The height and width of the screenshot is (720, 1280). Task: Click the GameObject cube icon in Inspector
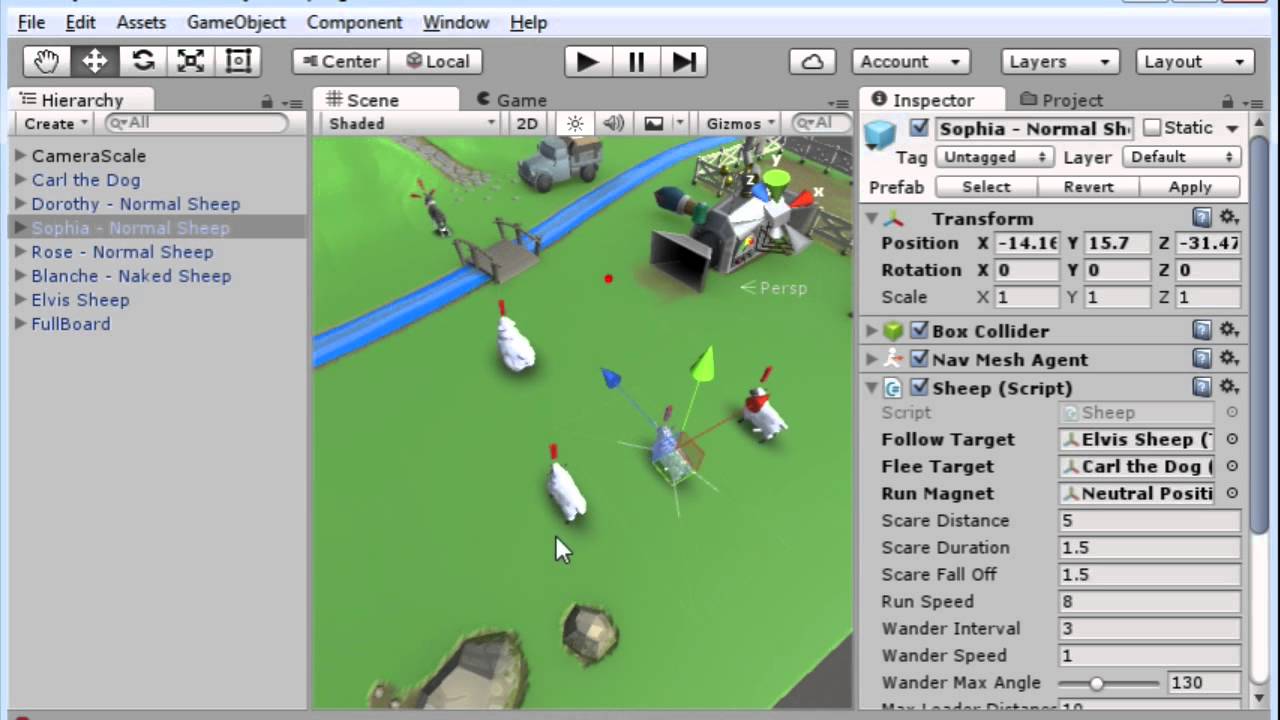881,135
